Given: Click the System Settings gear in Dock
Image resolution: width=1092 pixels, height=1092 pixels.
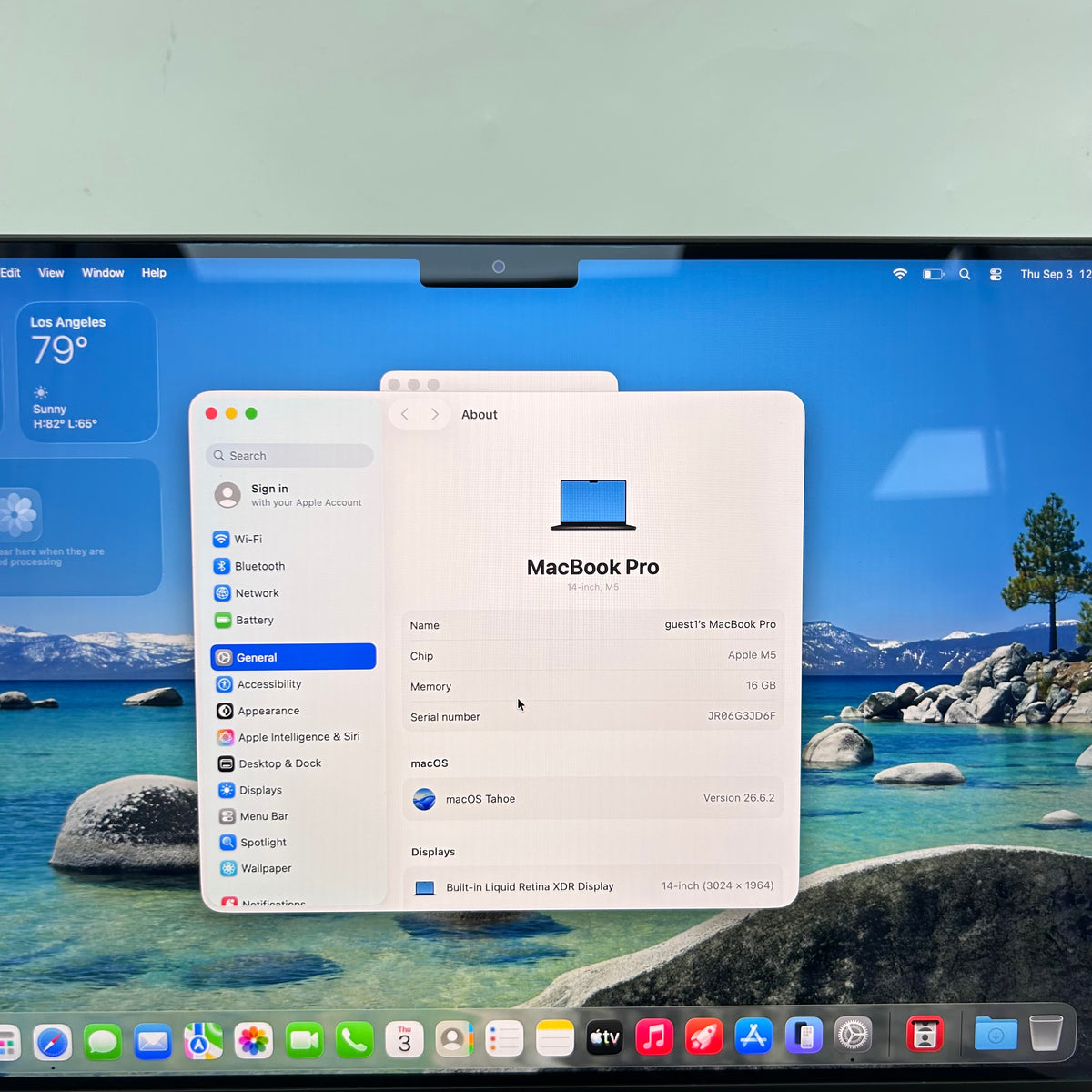Looking at the screenshot, I should pos(854,1035).
